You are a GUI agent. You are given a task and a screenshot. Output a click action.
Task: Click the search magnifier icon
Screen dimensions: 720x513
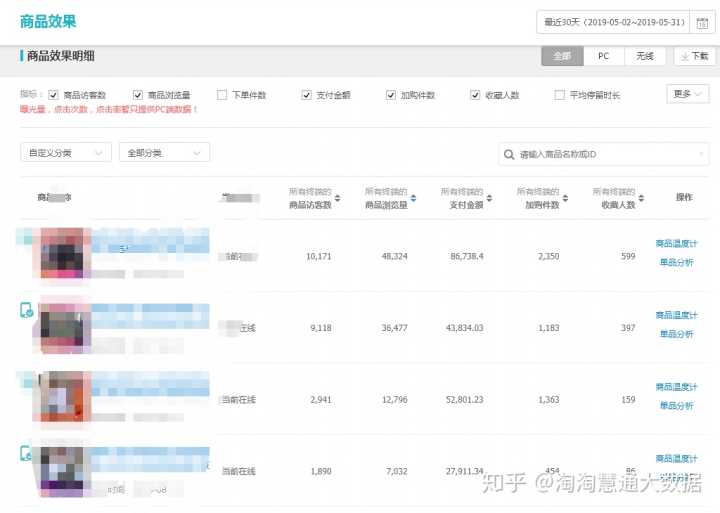click(510, 154)
